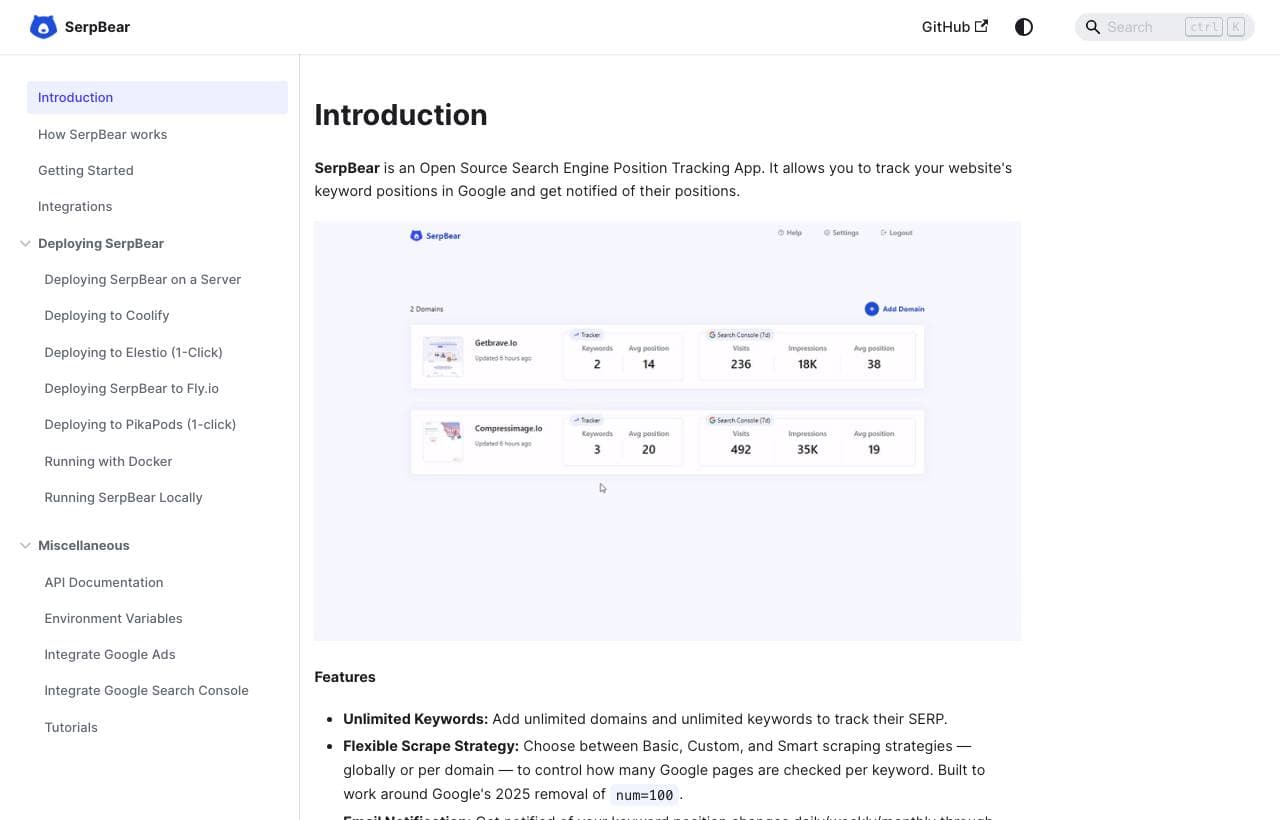Click Logout in the dashboard screenshot
This screenshot has width=1280, height=820.
click(x=896, y=233)
